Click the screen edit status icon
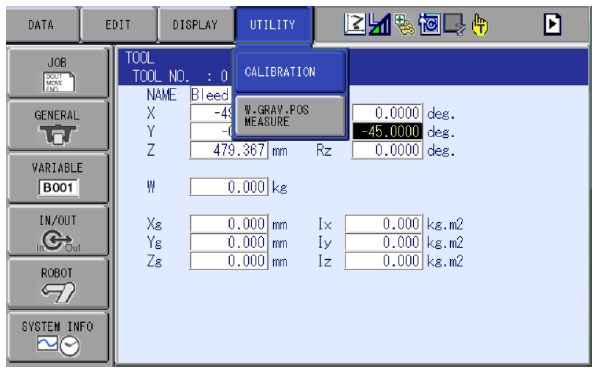 click(455, 24)
